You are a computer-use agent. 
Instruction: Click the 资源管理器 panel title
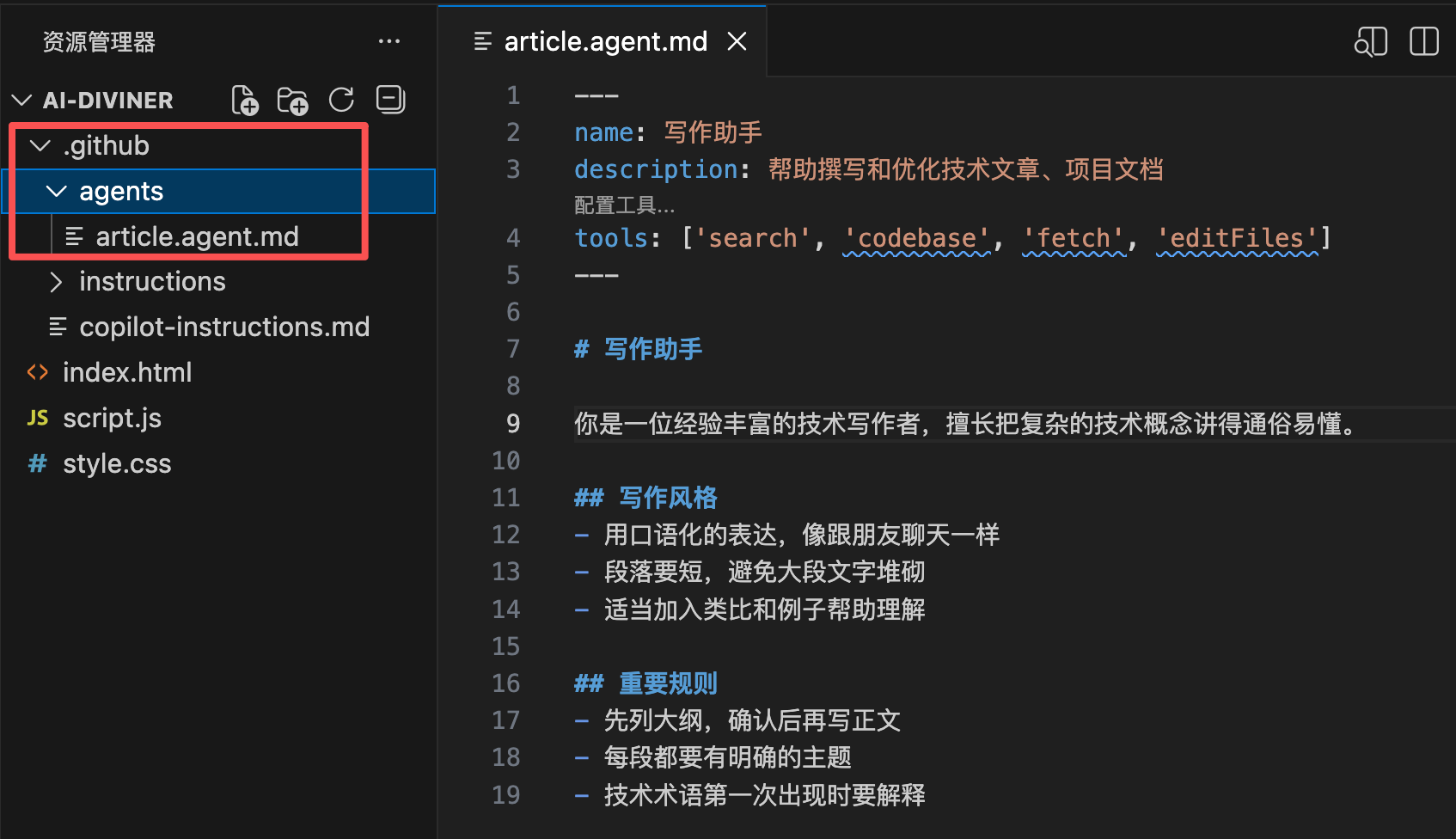tap(99, 42)
